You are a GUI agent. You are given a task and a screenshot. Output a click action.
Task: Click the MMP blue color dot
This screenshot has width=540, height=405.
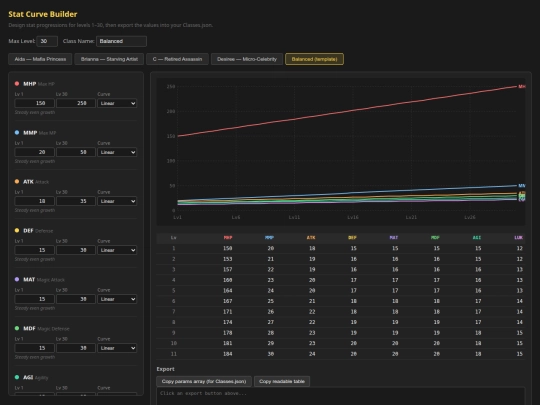click(17, 132)
